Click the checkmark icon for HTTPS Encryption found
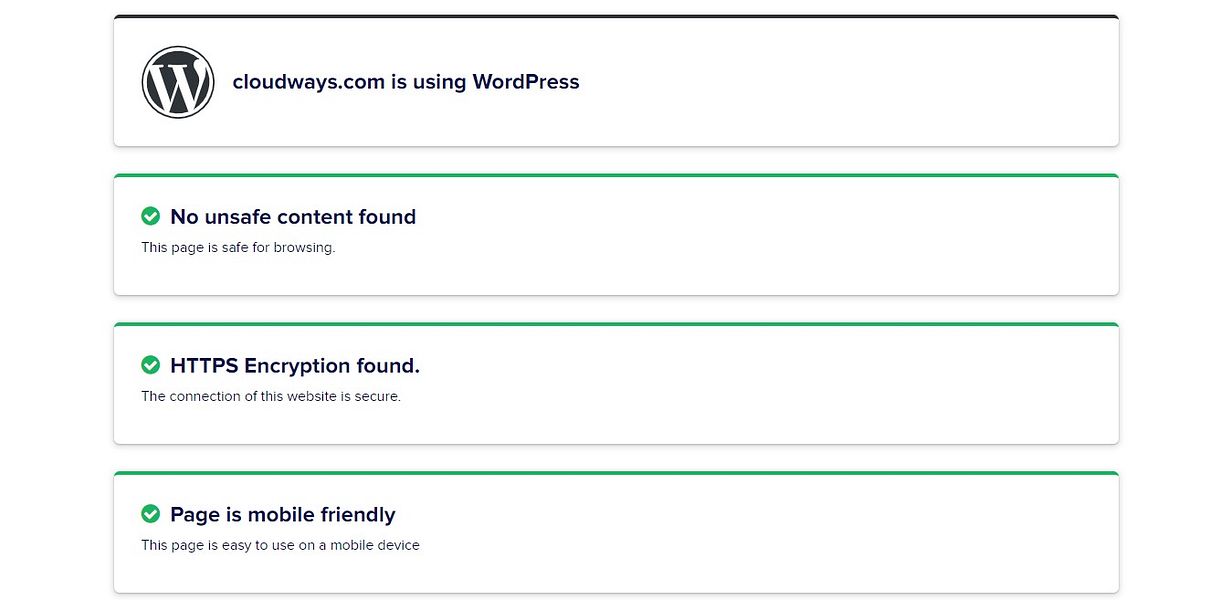Viewport: 1231px width, 600px height. click(151, 365)
